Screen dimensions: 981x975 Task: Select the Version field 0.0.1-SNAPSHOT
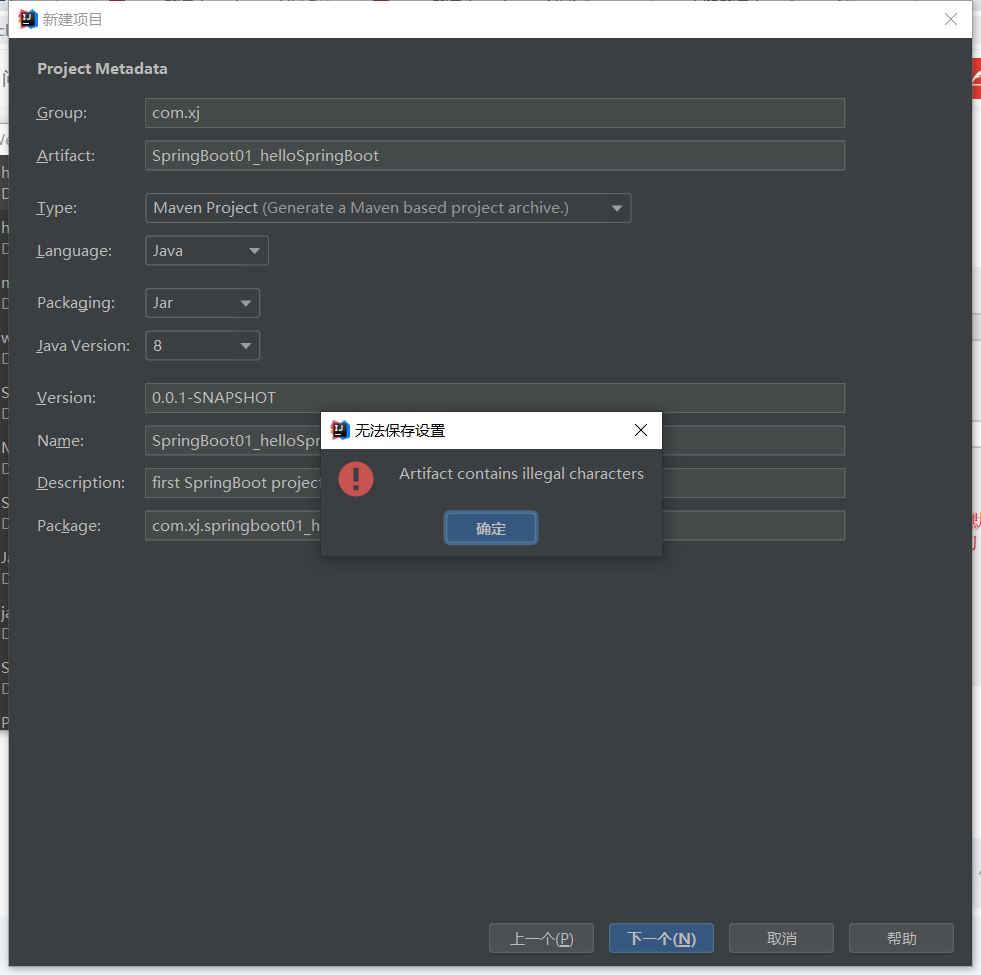click(x=494, y=398)
